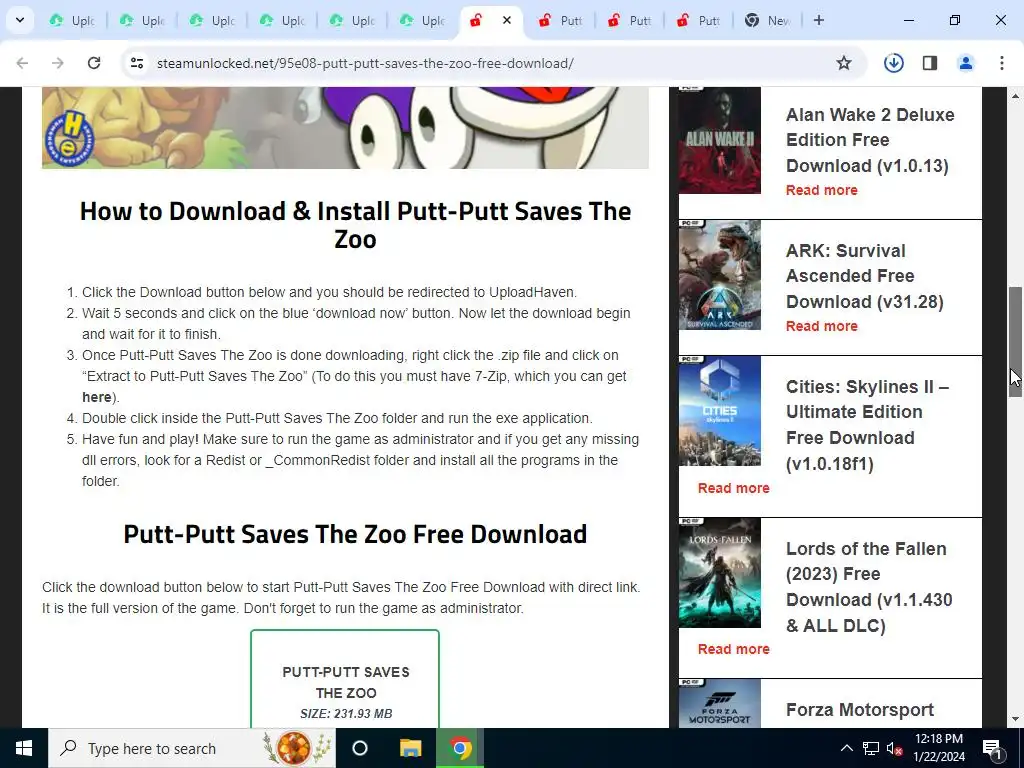1024x768 pixels.
Task: Open Cortana circle icon on taskbar
Action: coord(360,748)
